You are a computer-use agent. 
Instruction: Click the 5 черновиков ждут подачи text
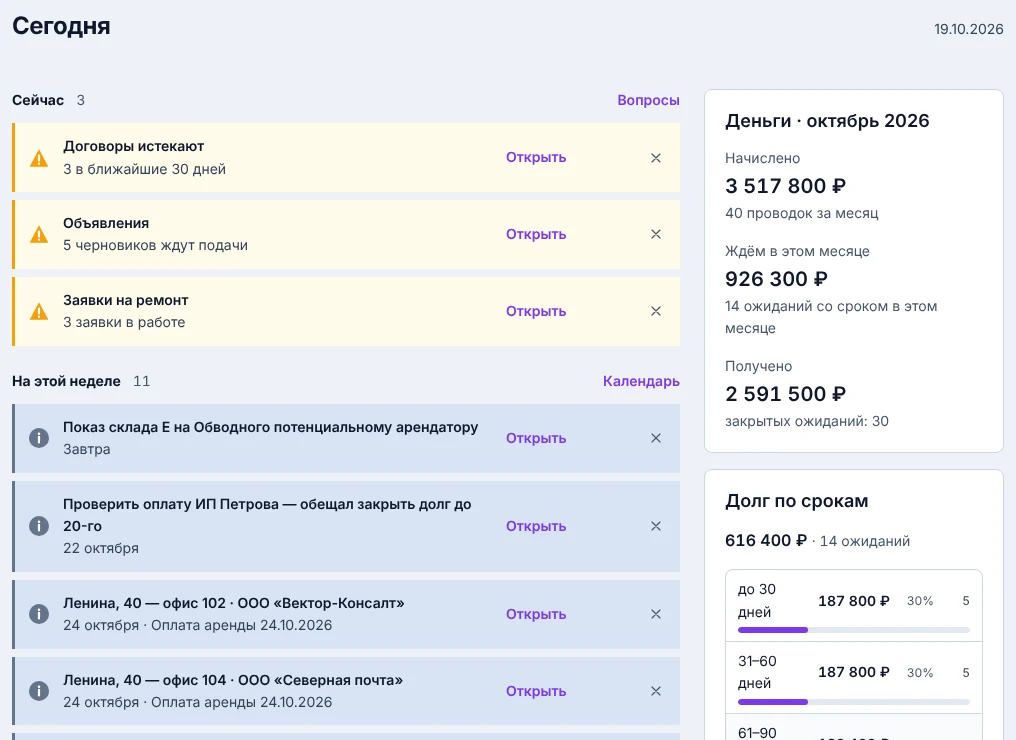pos(156,246)
